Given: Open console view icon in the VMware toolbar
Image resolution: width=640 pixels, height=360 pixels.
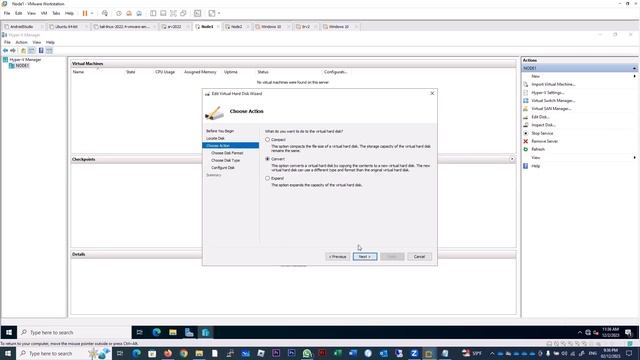Looking at the screenshot, I should point(198,13).
